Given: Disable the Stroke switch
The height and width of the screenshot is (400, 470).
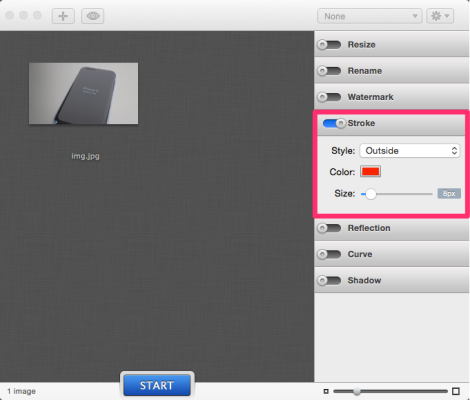Looking at the screenshot, I should click(x=334, y=123).
